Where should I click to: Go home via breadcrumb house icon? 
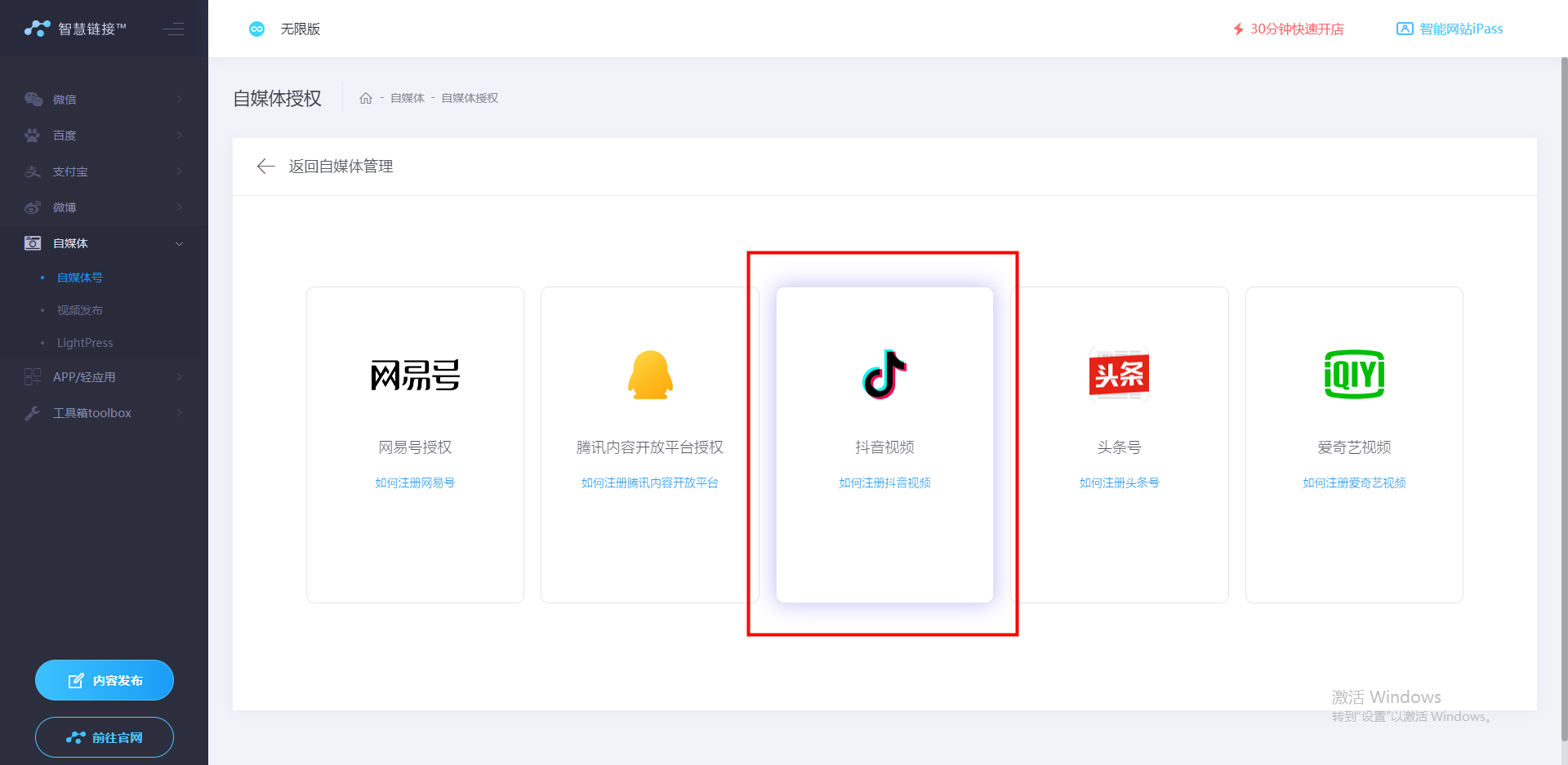coord(366,98)
